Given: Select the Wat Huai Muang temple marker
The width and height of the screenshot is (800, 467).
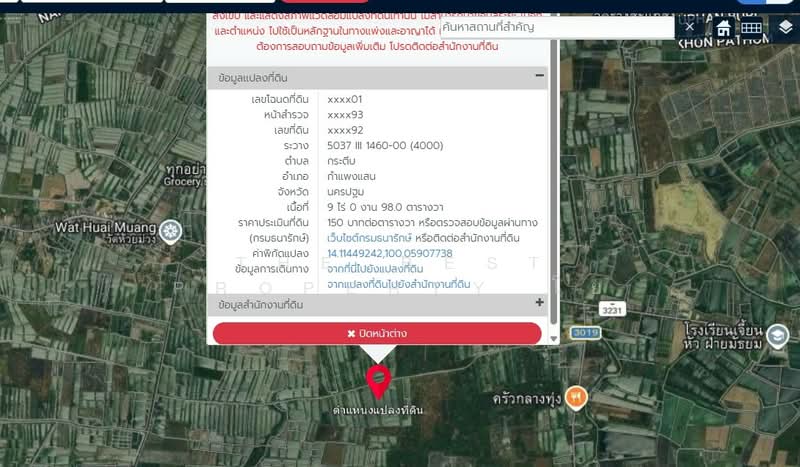Looking at the screenshot, I should coord(171,231).
